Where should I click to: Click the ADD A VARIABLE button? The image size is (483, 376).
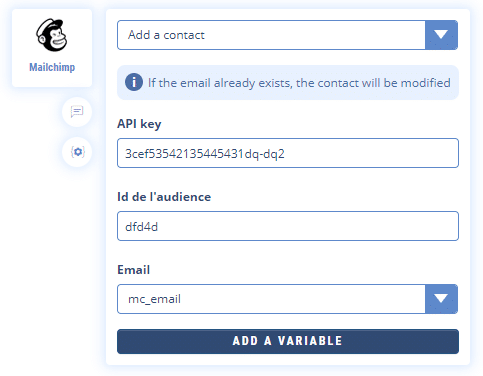point(288,341)
